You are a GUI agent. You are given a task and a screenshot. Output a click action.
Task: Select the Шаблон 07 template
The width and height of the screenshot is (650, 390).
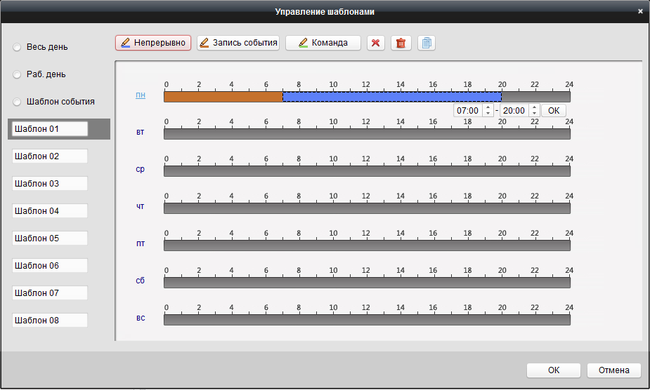coord(50,293)
